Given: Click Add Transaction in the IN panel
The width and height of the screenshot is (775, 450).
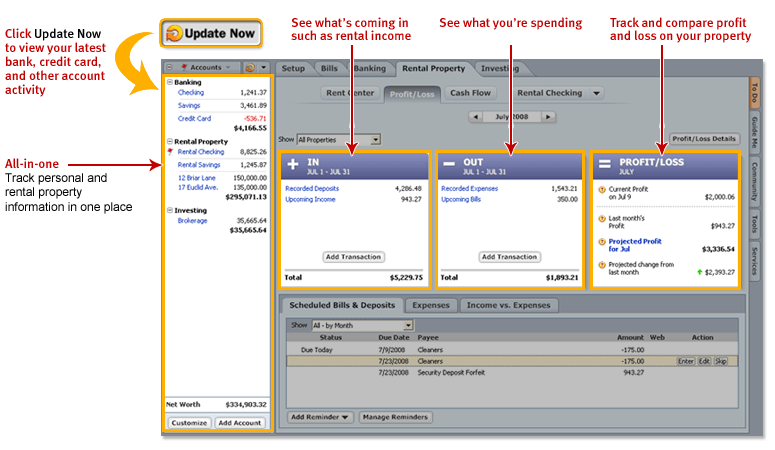Looking at the screenshot, I should pyautogui.click(x=353, y=257).
